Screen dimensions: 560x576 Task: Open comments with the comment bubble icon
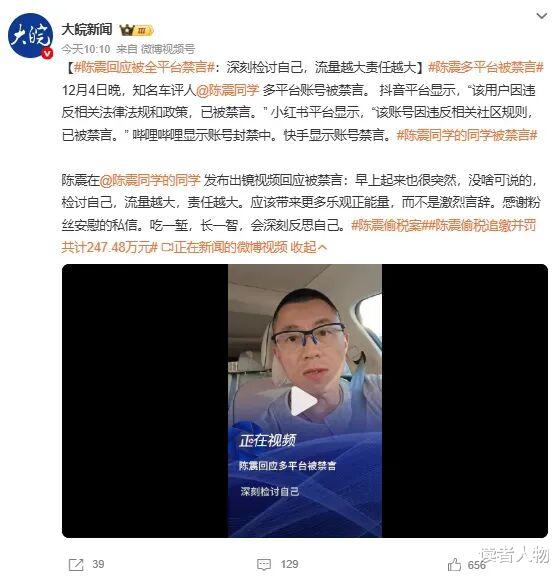[264, 564]
